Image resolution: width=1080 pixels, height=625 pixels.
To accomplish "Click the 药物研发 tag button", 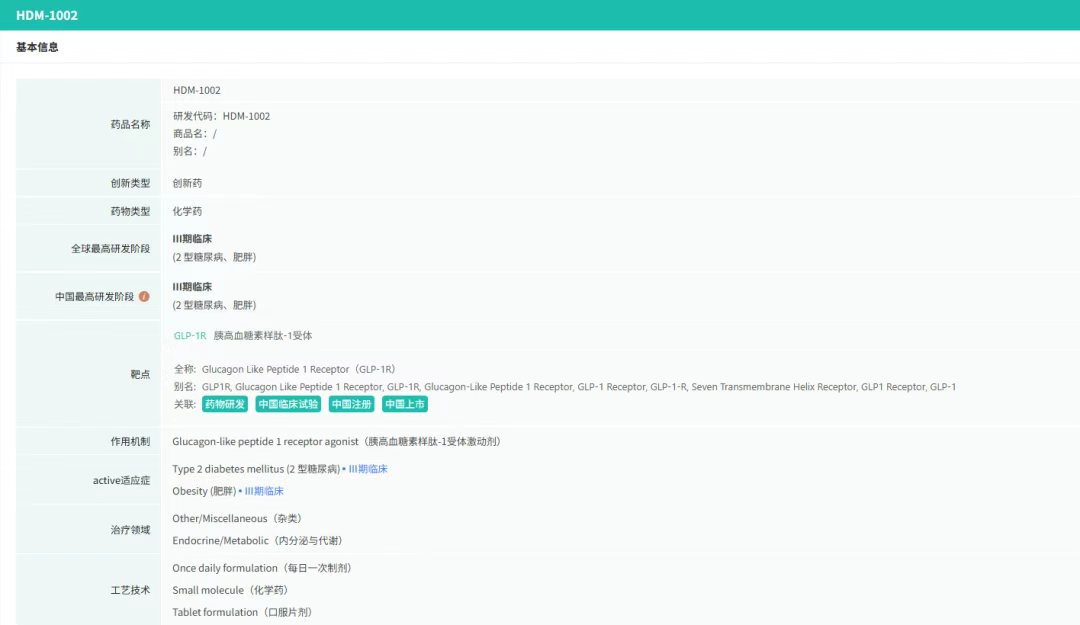I will tap(225, 404).
